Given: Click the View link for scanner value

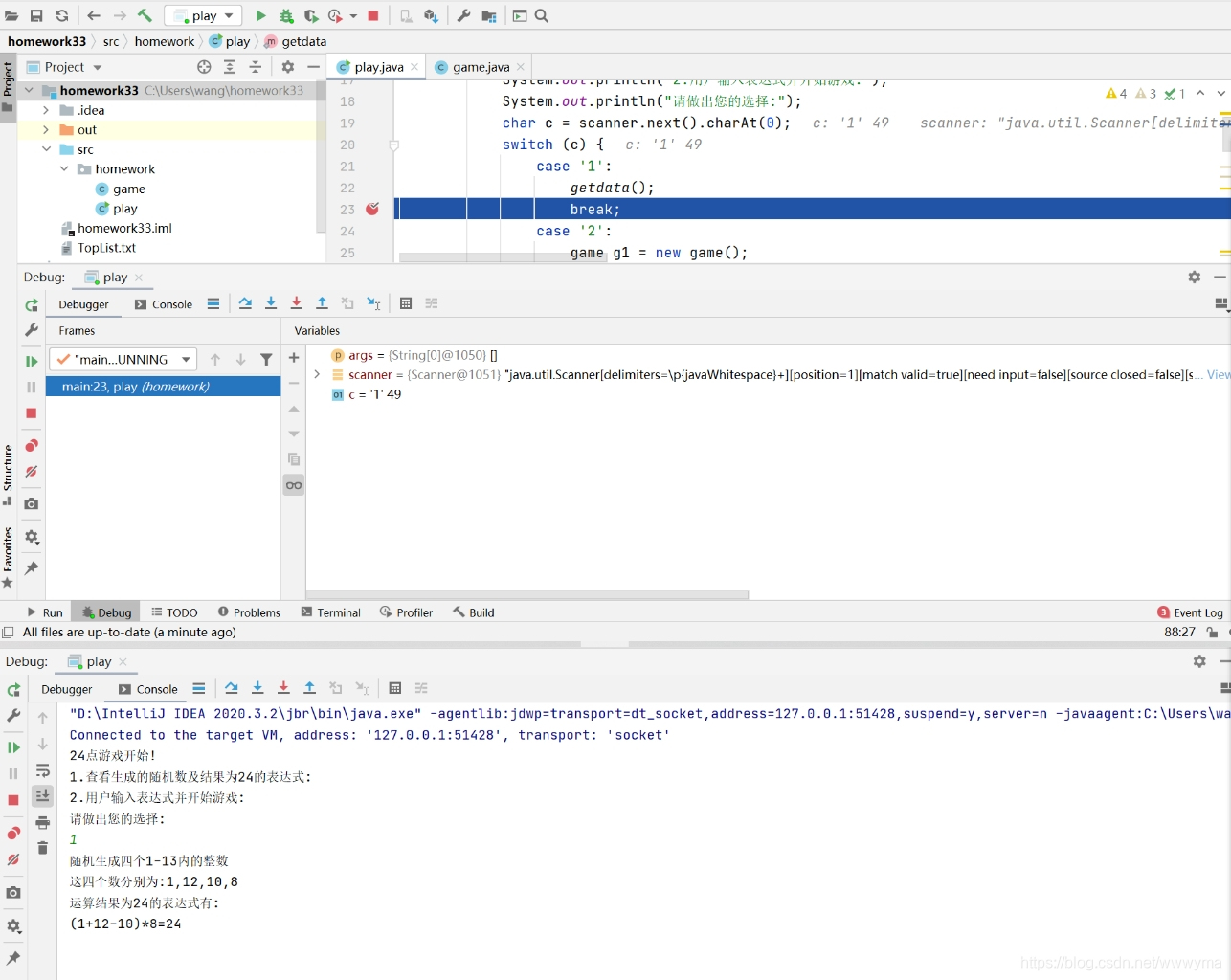Looking at the screenshot, I should [1218, 374].
